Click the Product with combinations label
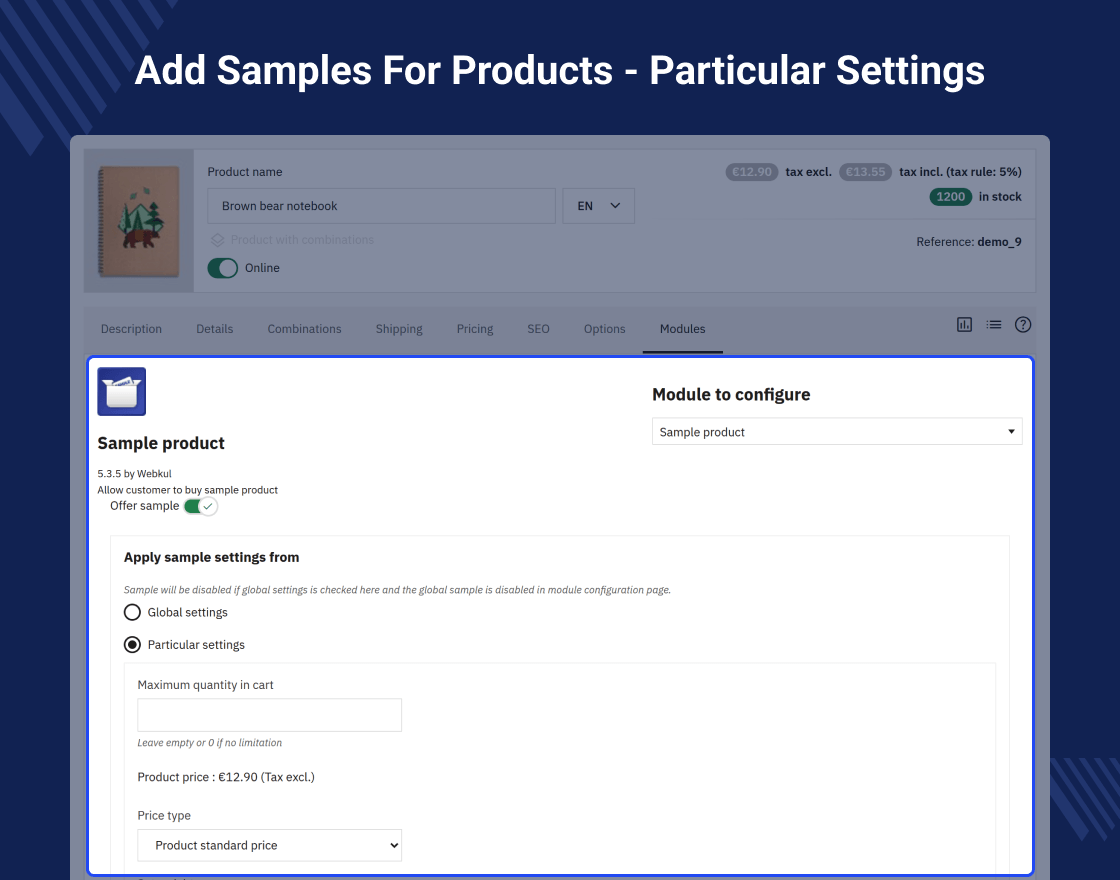1120x880 pixels. pos(302,240)
